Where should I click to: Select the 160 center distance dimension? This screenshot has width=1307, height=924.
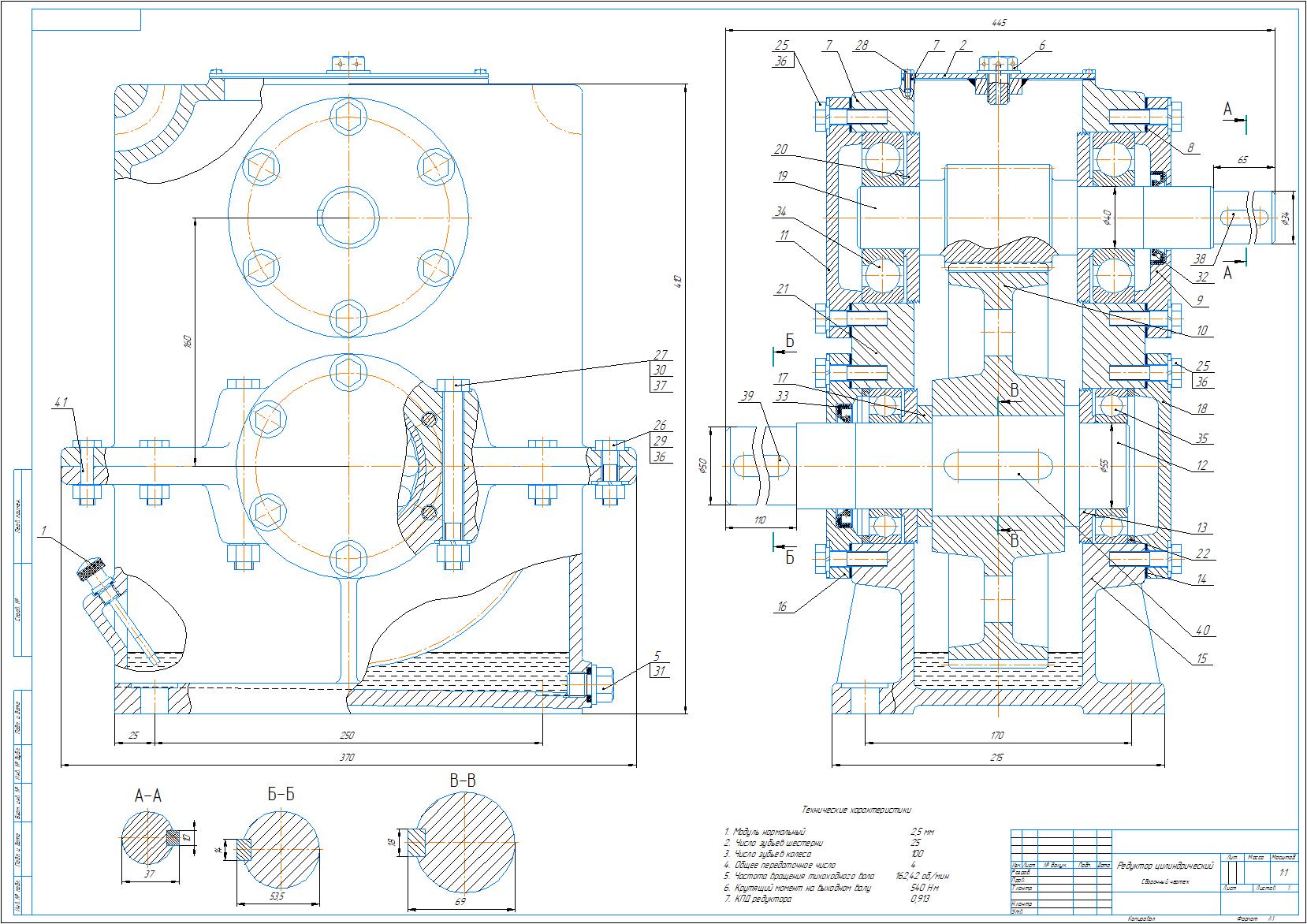[188, 341]
